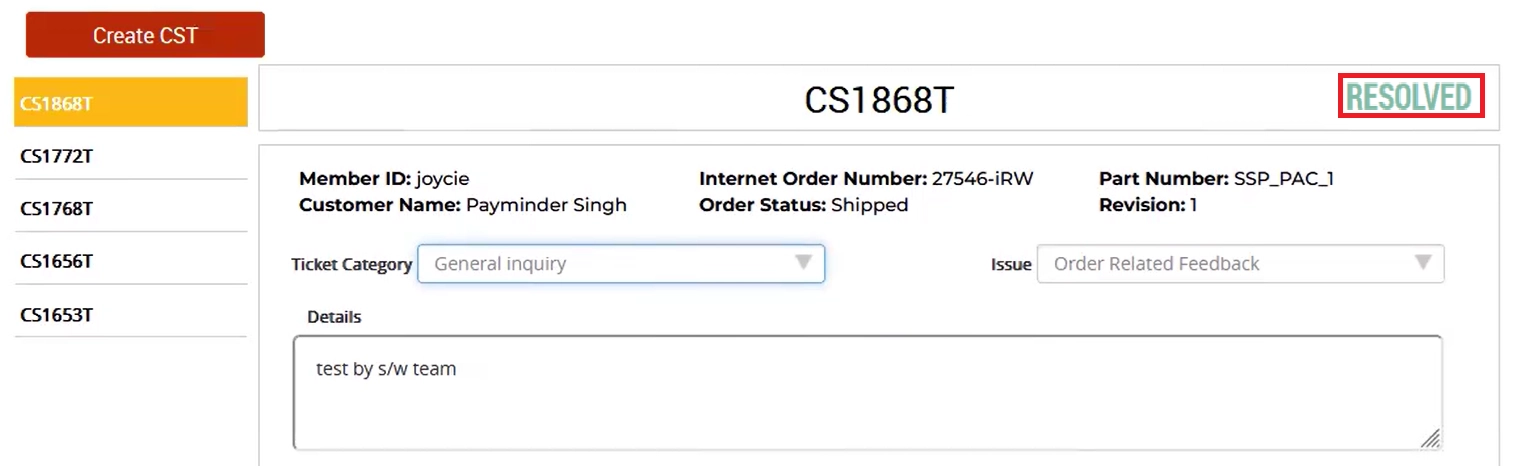Image resolution: width=1522 pixels, height=466 pixels.
Task: Click the Ticket Category dropdown arrow icon
Action: [802, 263]
